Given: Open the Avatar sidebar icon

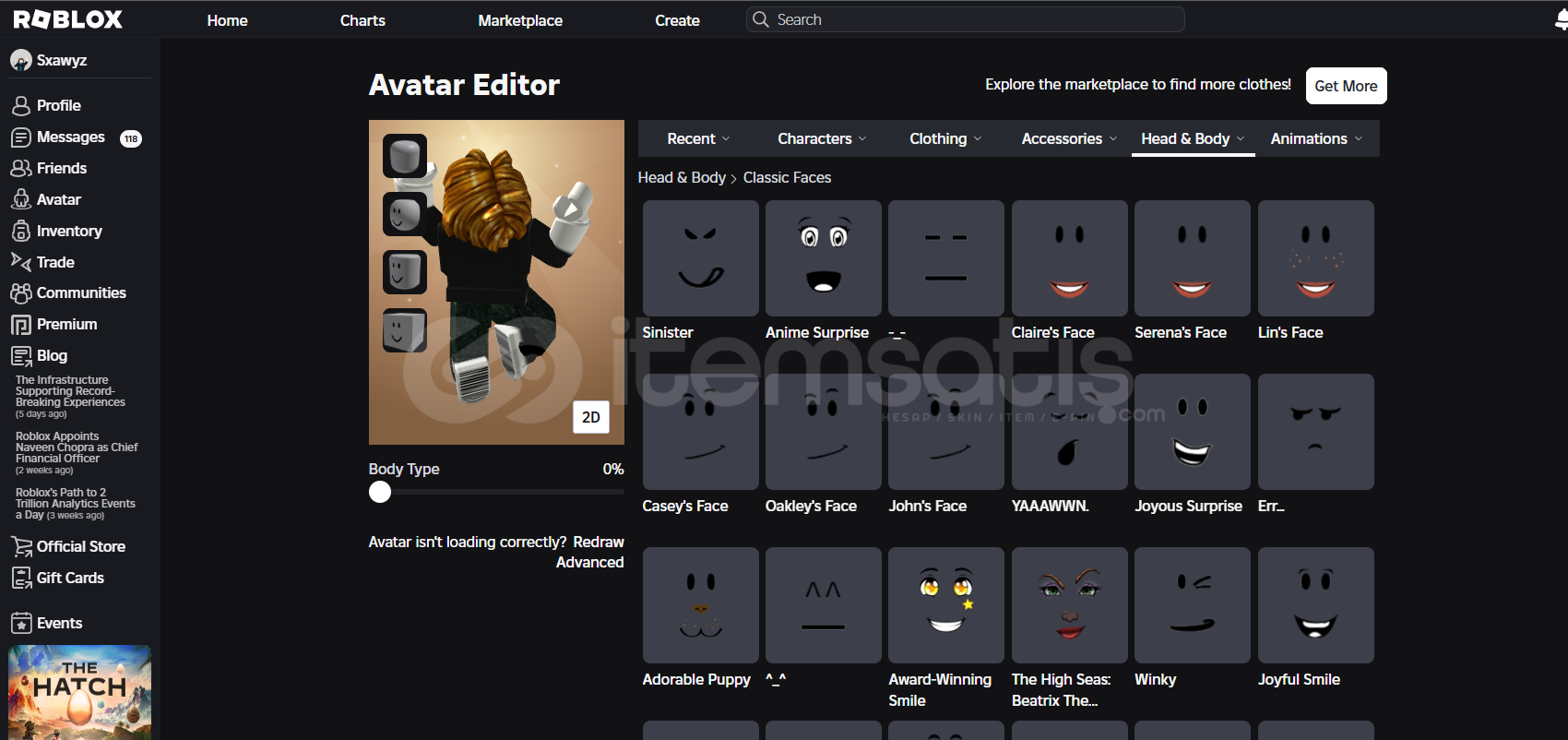Looking at the screenshot, I should (x=21, y=200).
